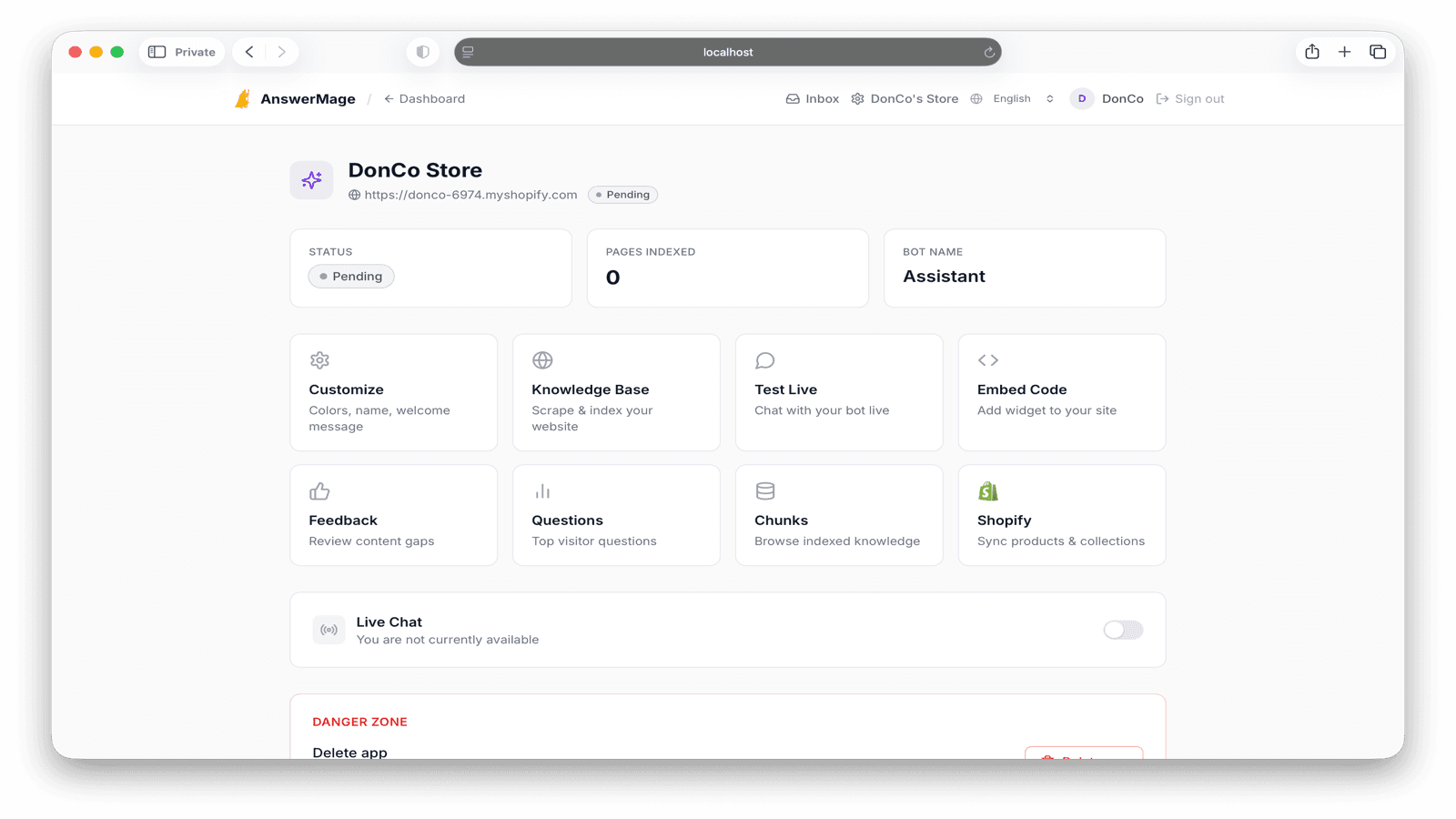1456x819 pixels.
Task: Click the Customize gear icon
Action: [x=319, y=360]
